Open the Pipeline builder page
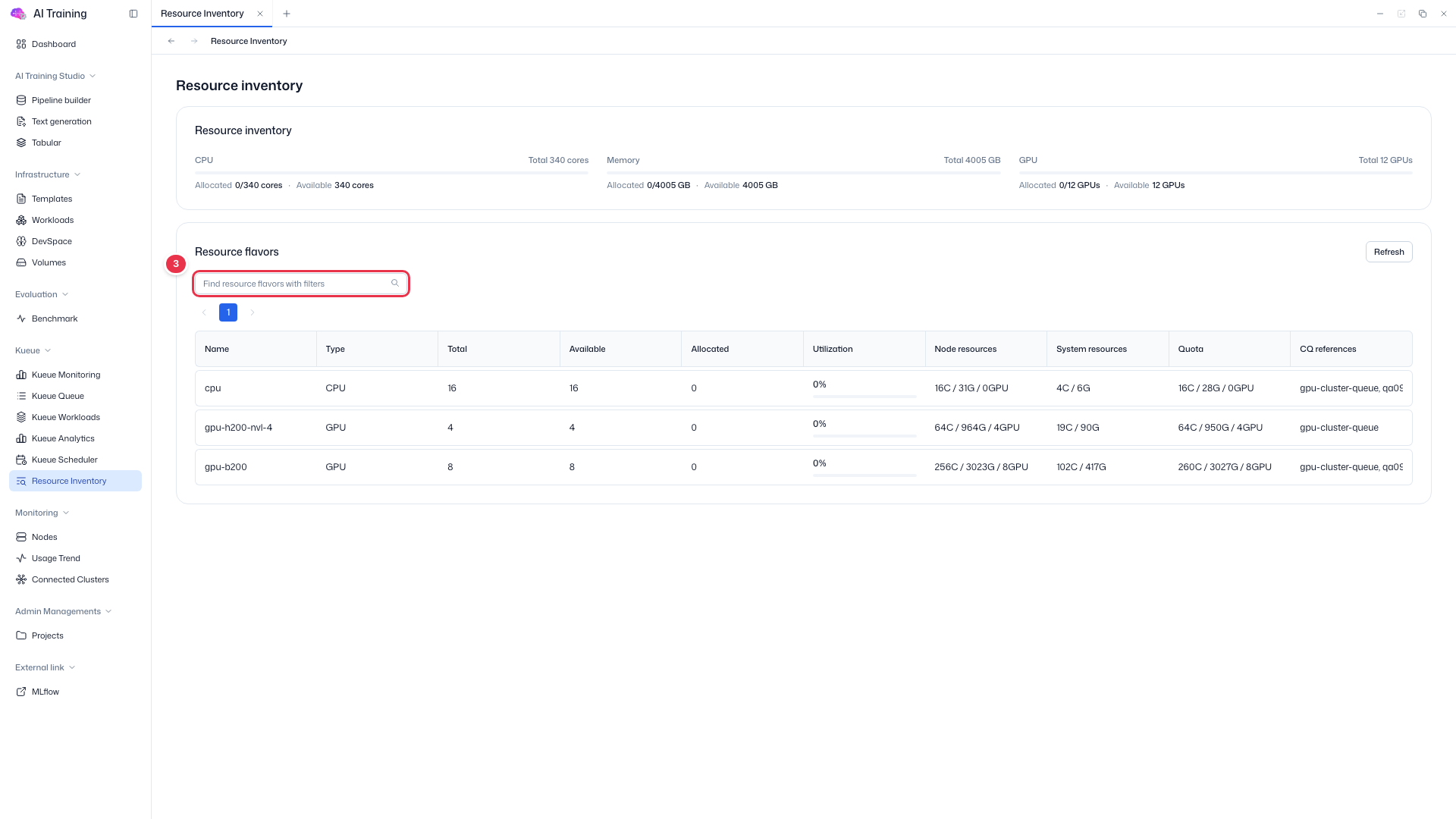This screenshot has width=1456, height=819. [75, 100]
